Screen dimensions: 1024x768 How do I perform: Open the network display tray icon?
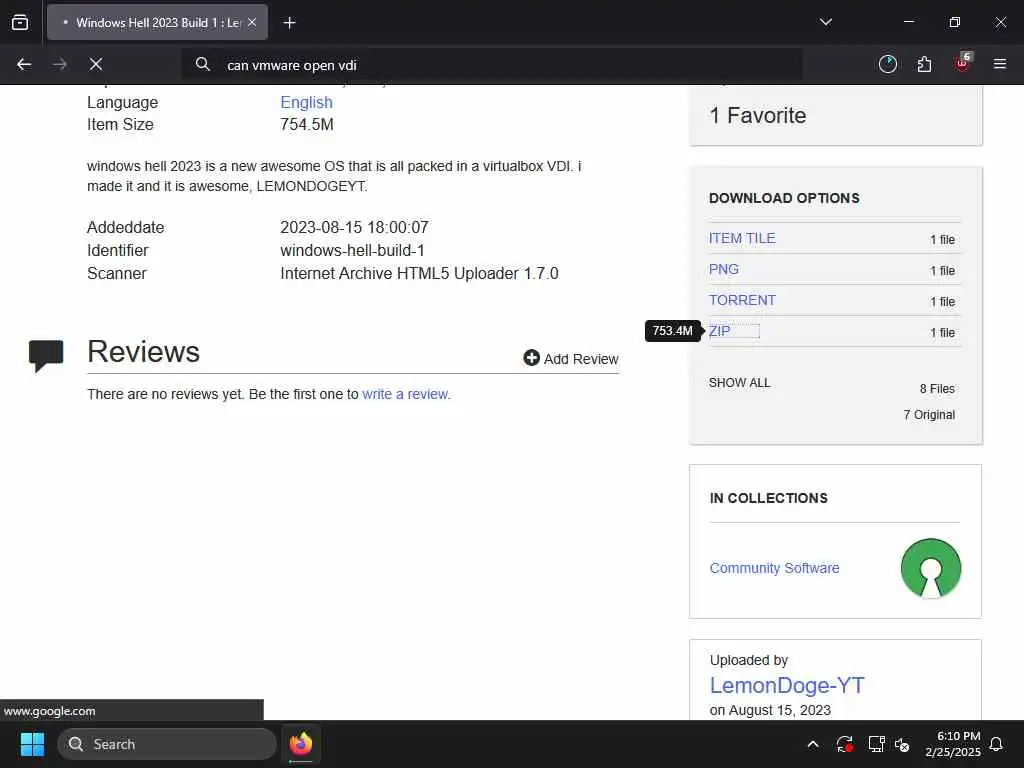(x=876, y=744)
